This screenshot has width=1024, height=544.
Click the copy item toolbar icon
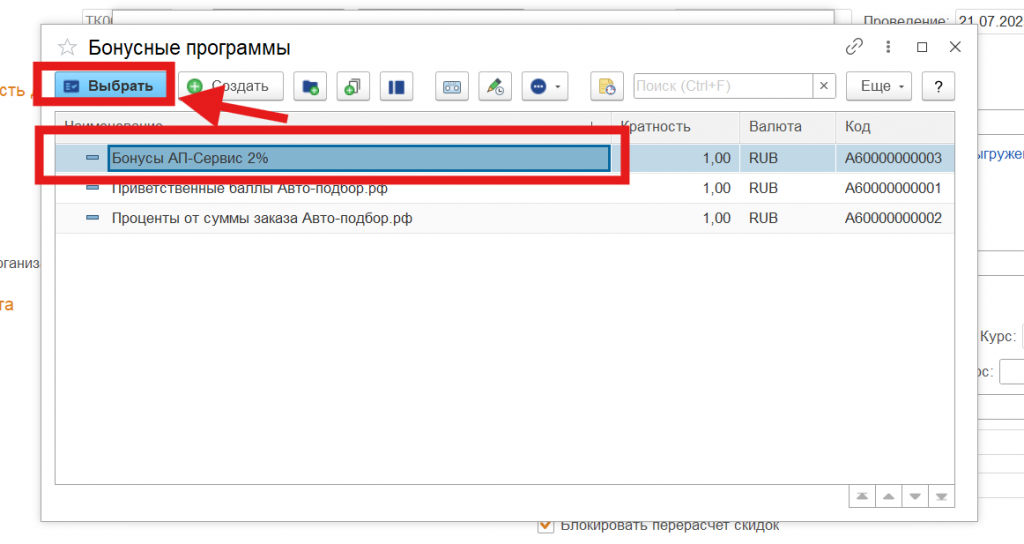tap(353, 87)
